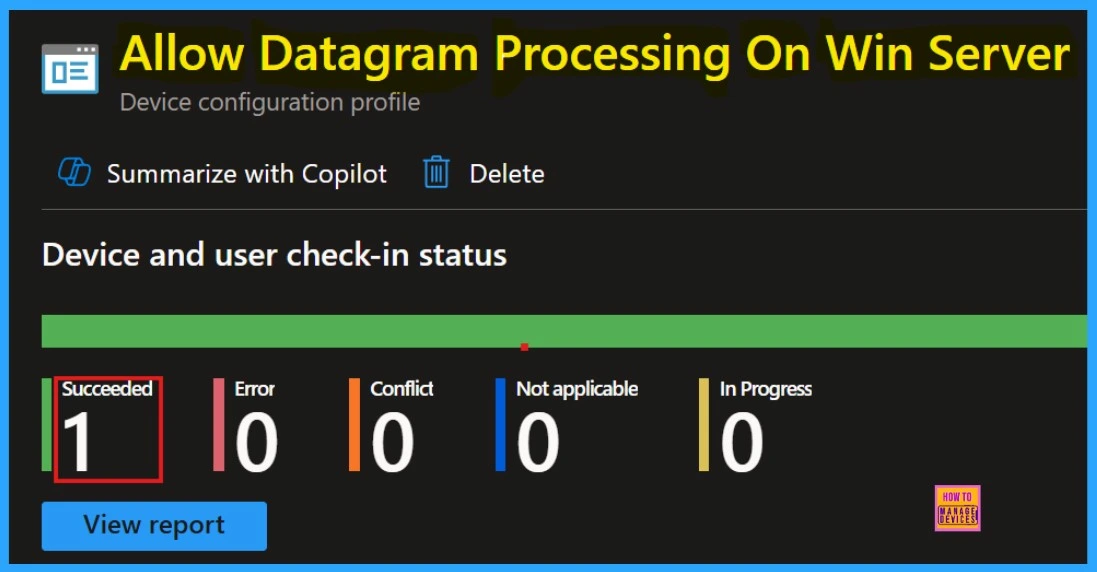
Task: Click the green check-in status bar
Action: pyautogui.click(x=564, y=331)
